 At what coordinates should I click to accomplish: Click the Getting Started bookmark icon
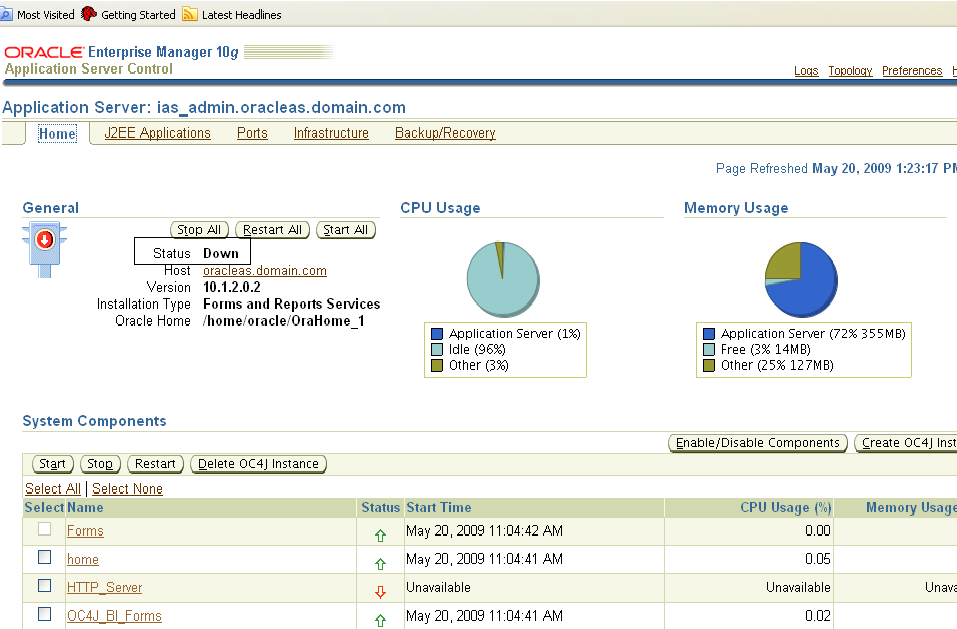(x=89, y=15)
